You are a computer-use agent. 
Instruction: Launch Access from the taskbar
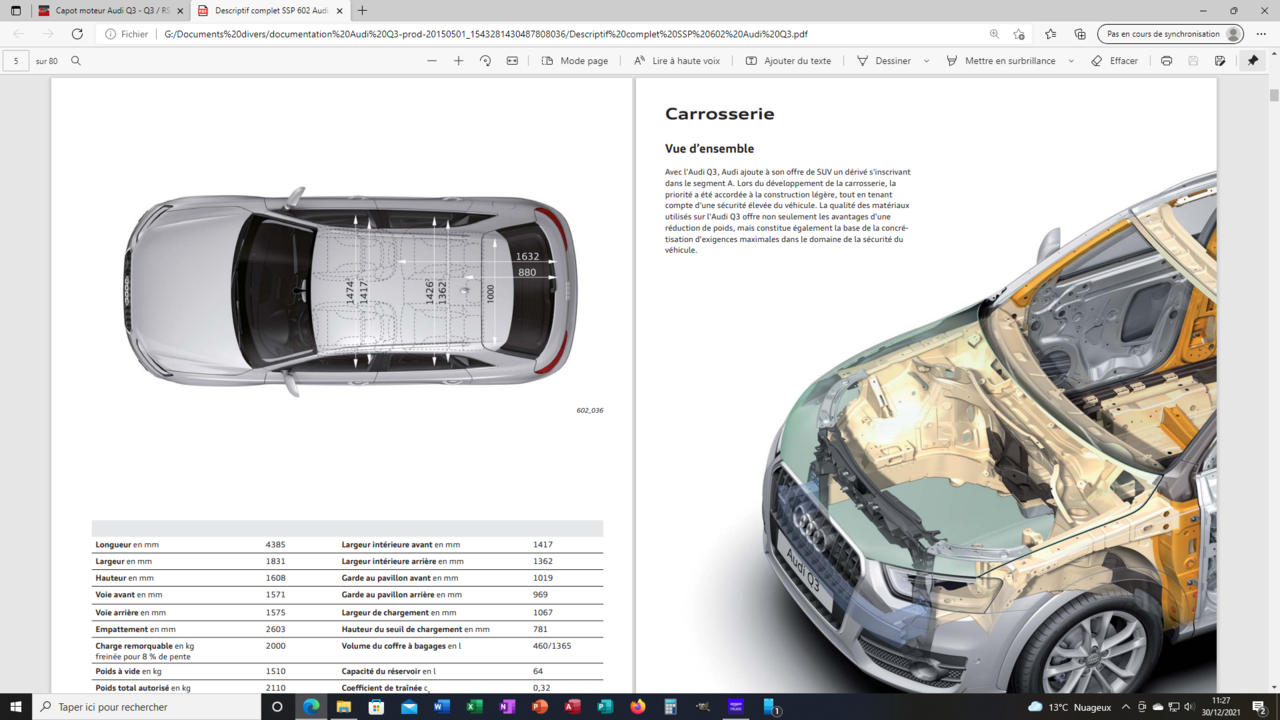pos(572,707)
